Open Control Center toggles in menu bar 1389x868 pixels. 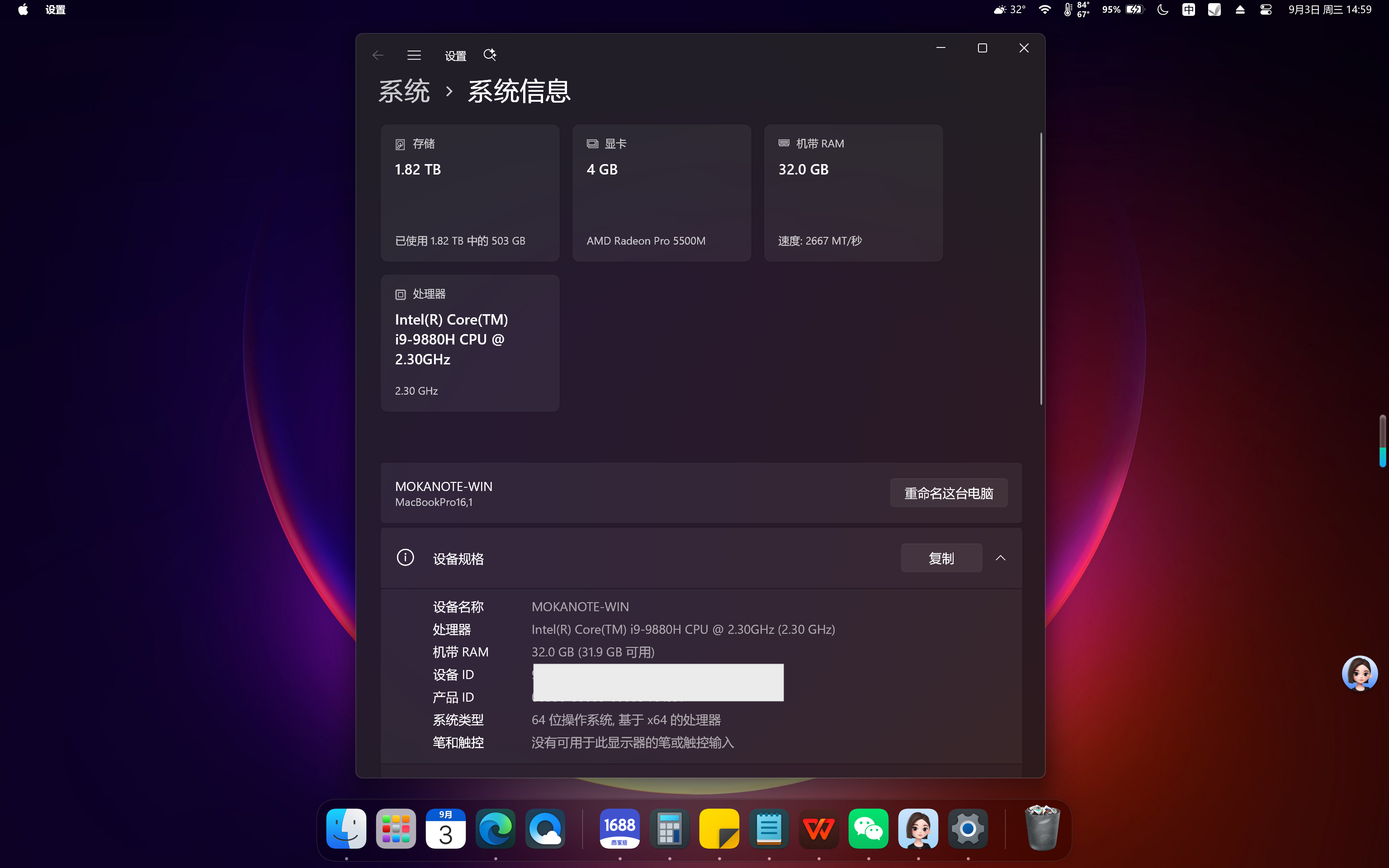pyautogui.click(x=1266, y=10)
